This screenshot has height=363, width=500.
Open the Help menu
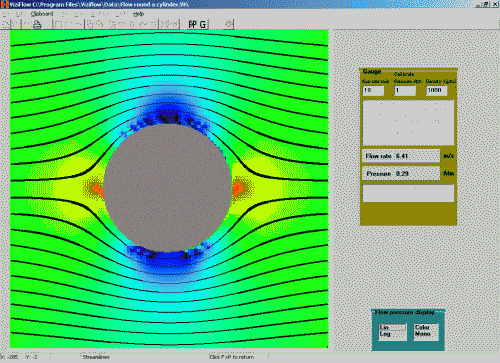(138, 14)
